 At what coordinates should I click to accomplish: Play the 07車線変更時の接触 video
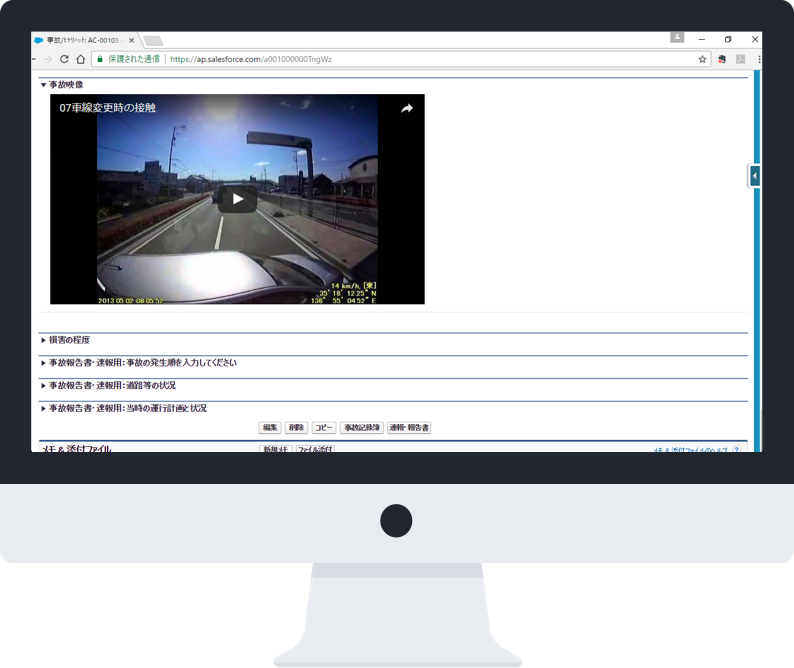coord(237,199)
